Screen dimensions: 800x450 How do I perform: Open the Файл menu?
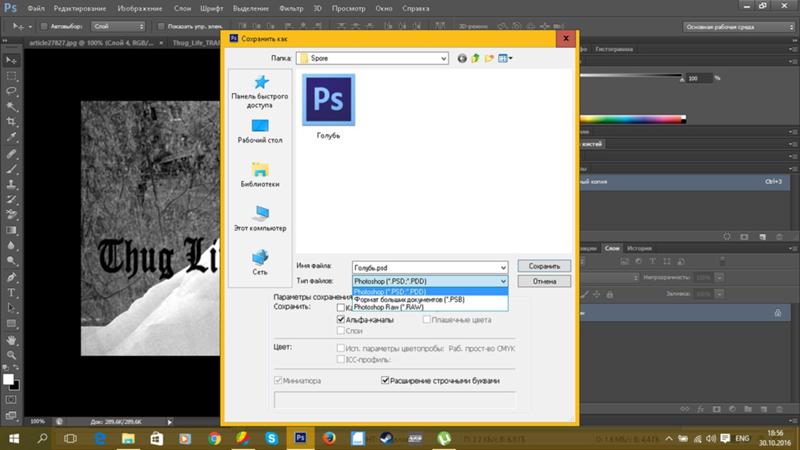pos(36,8)
